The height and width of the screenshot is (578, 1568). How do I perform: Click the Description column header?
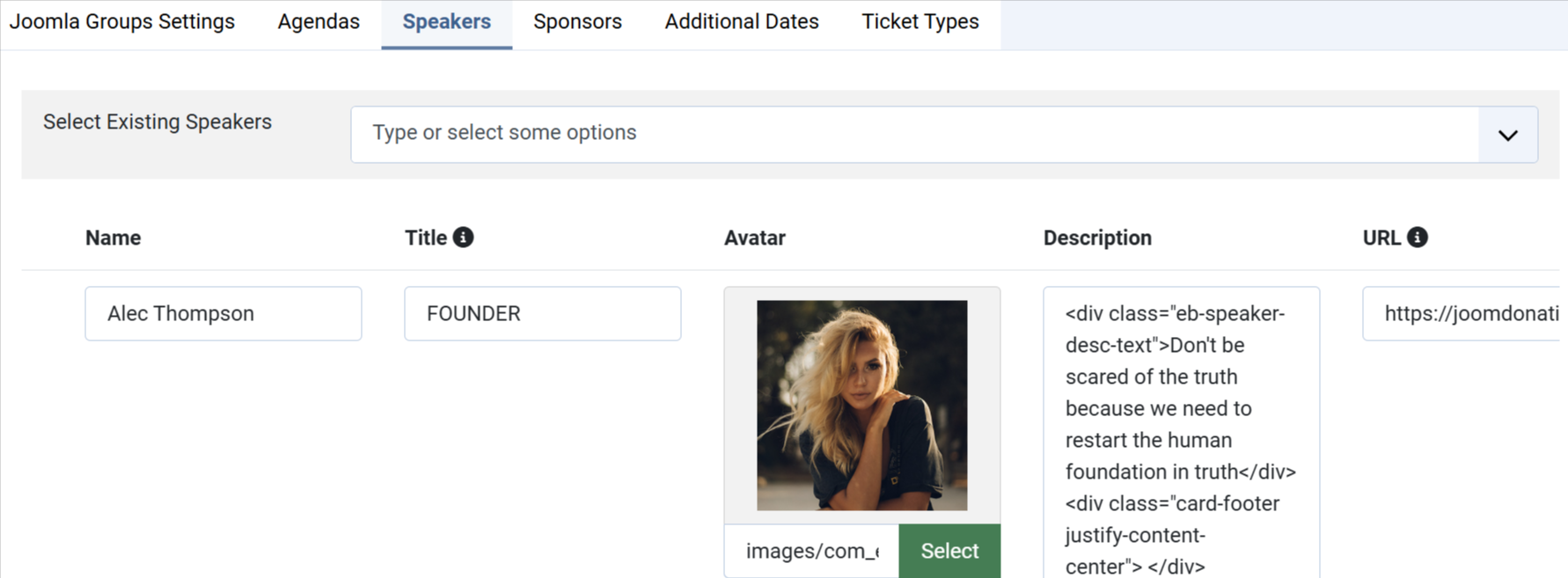(1097, 238)
